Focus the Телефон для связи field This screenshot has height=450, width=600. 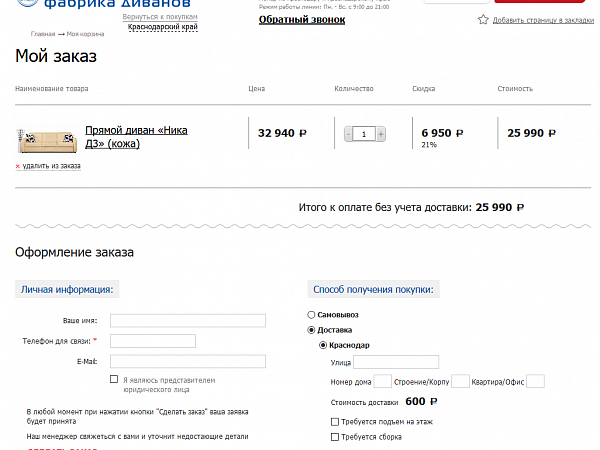[x=152, y=341]
